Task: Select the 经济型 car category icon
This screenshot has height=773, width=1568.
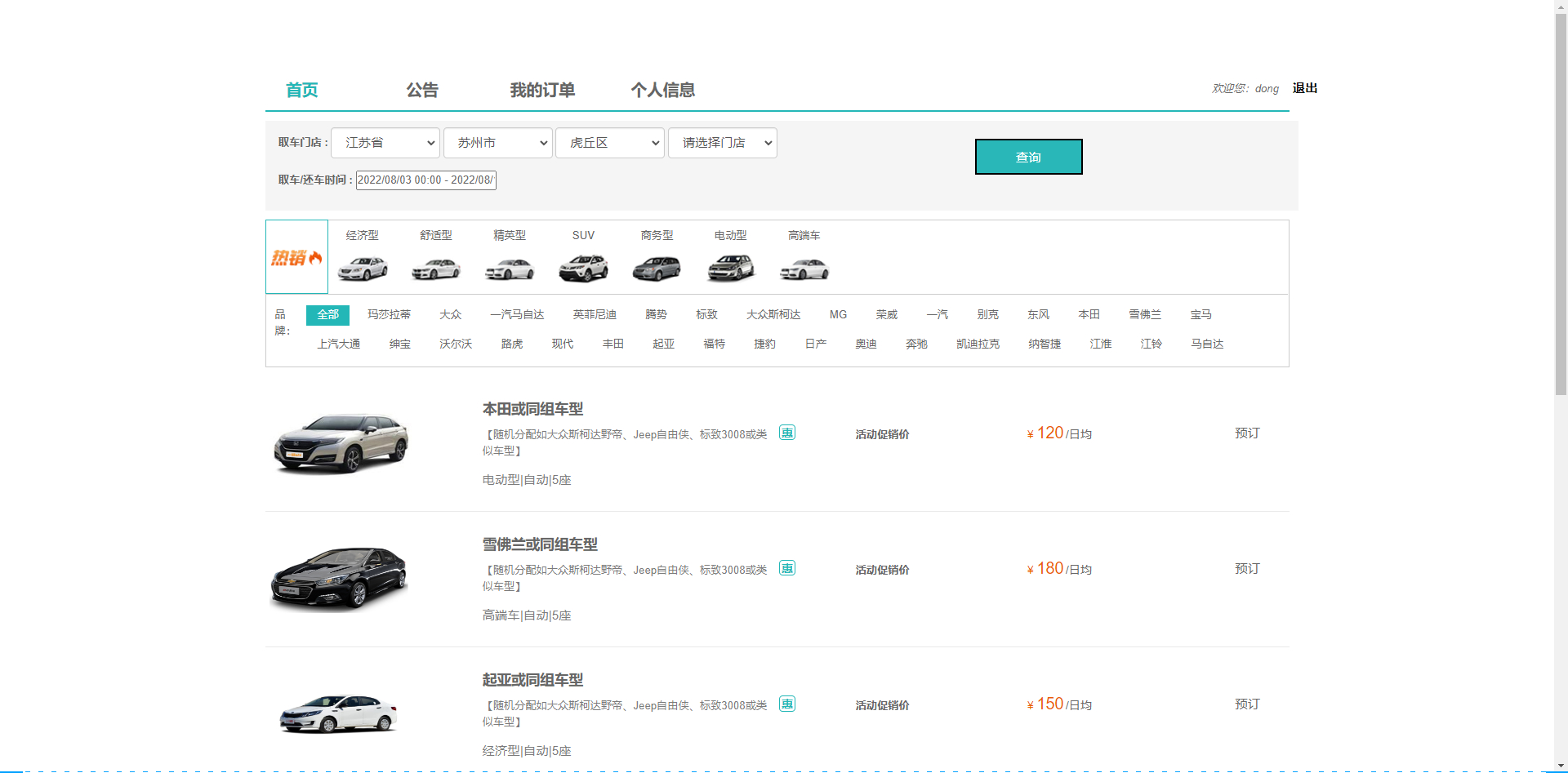Action: (363, 269)
